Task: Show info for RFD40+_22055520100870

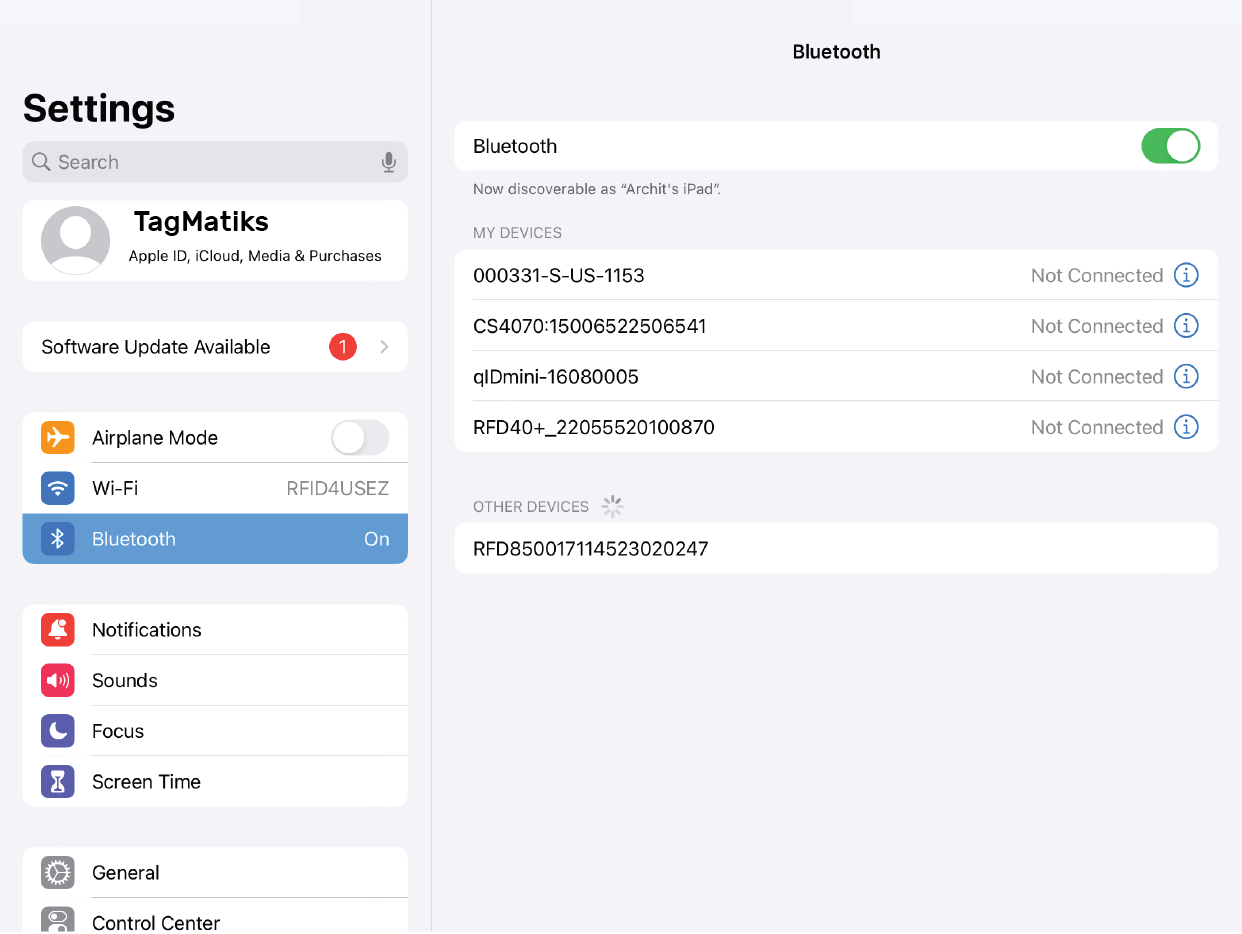Action: pyautogui.click(x=1185, y=427)
